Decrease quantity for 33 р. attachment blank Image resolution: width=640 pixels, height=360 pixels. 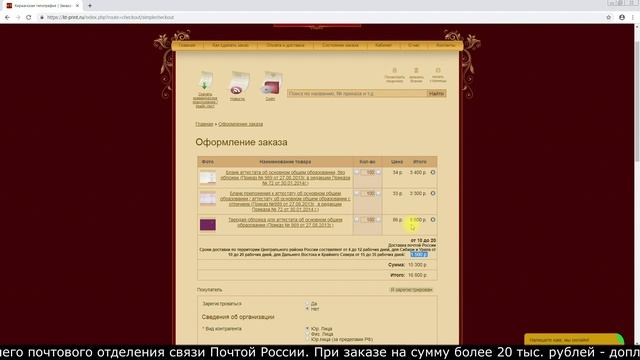[357, 193]
